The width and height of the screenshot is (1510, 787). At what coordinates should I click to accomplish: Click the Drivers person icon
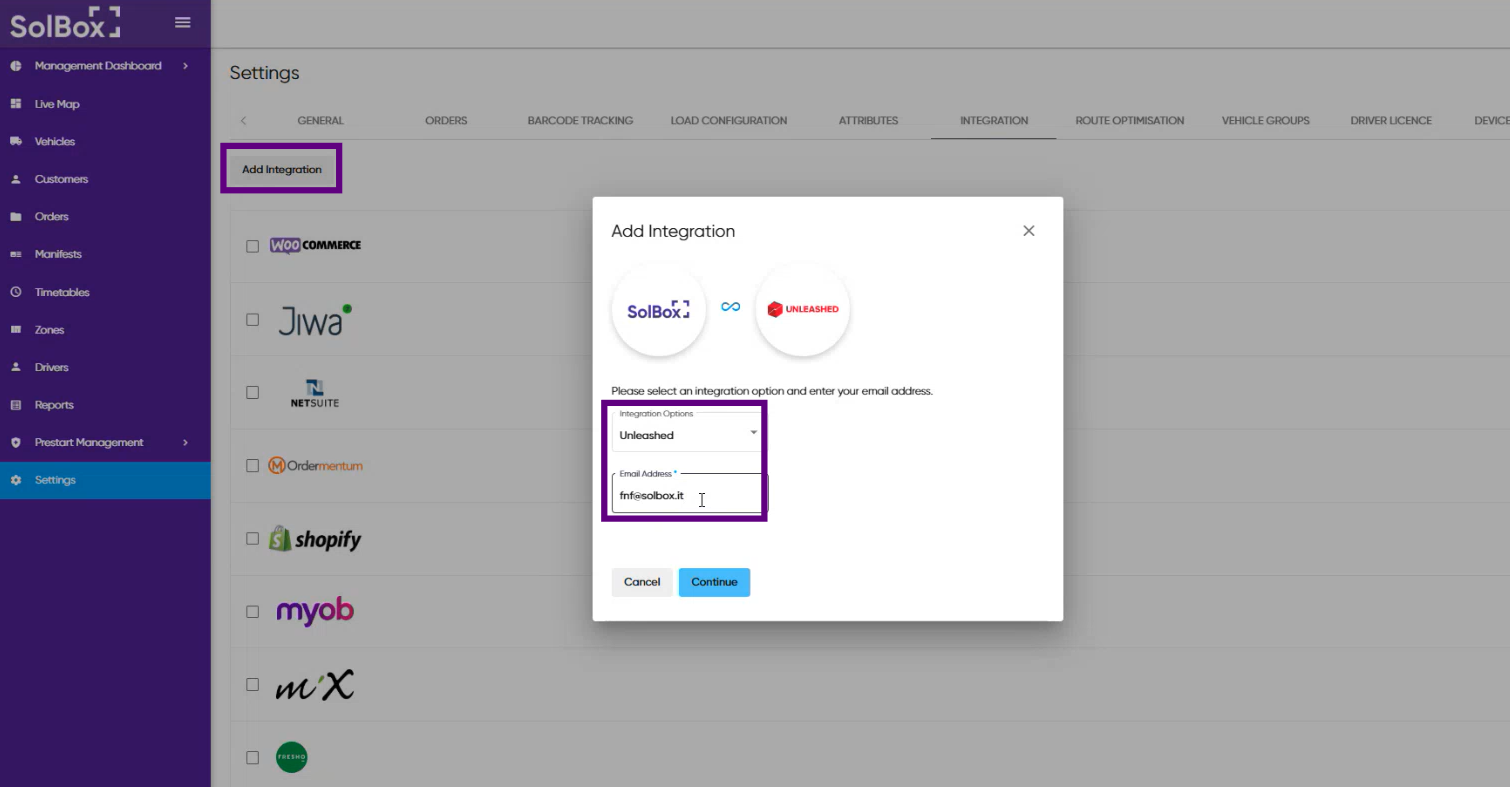[x=16, y=368]
